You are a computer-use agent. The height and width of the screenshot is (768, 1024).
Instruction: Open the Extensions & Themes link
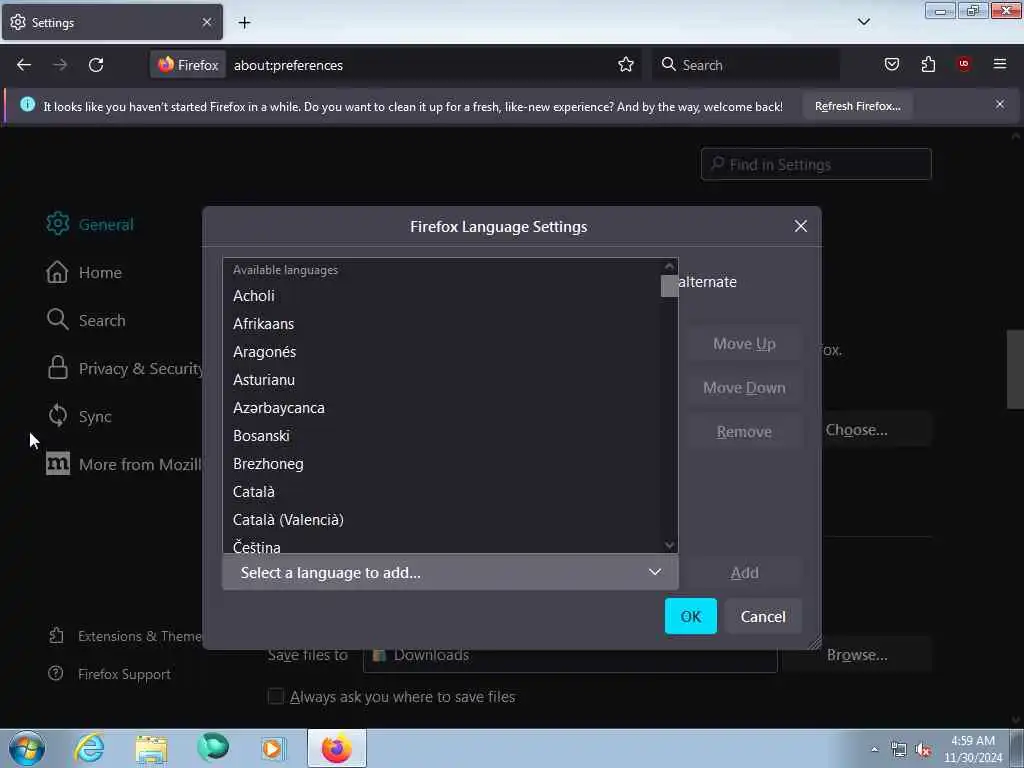[x=125, y=636]
